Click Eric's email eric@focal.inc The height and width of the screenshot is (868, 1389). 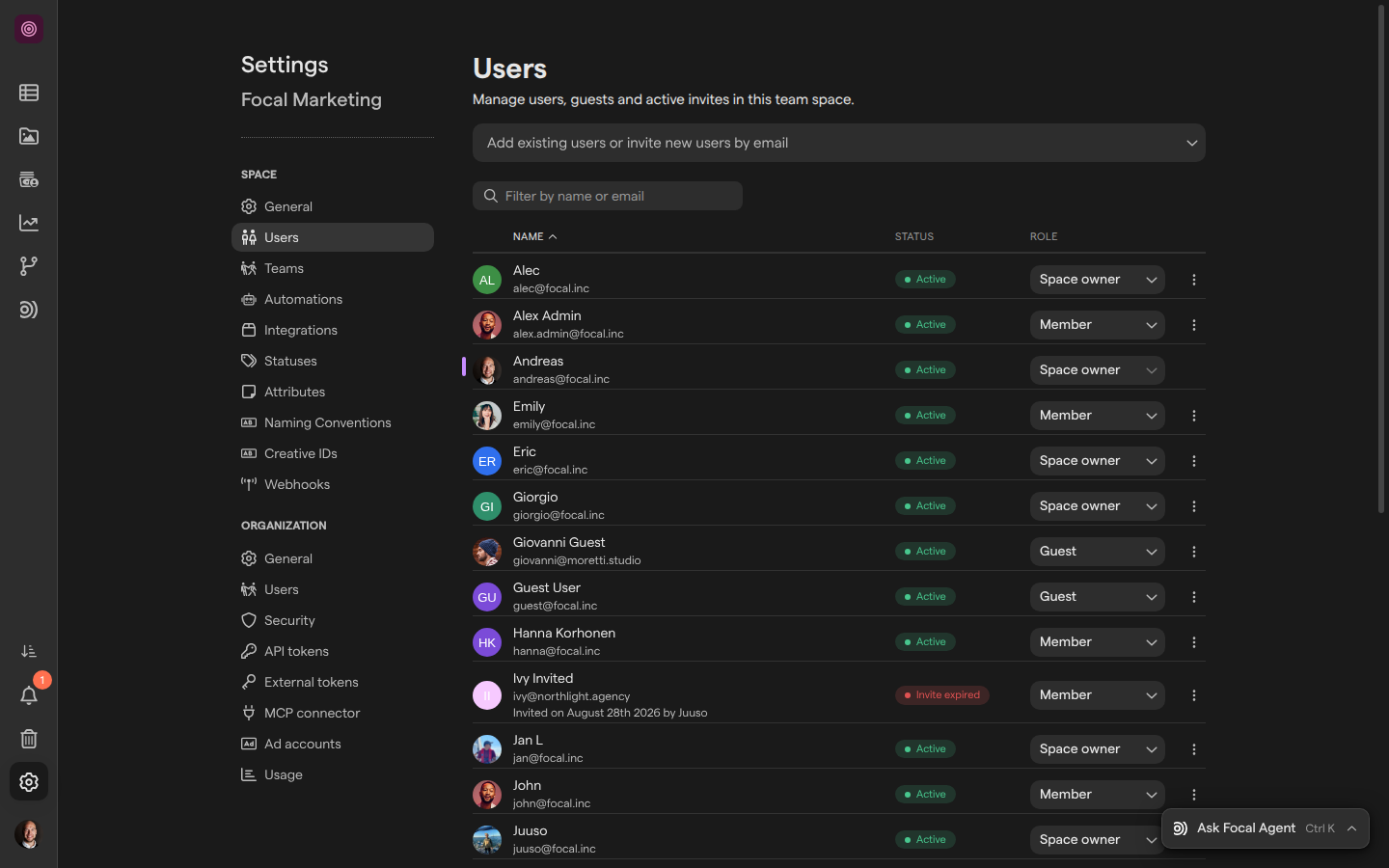pos(550,470)
